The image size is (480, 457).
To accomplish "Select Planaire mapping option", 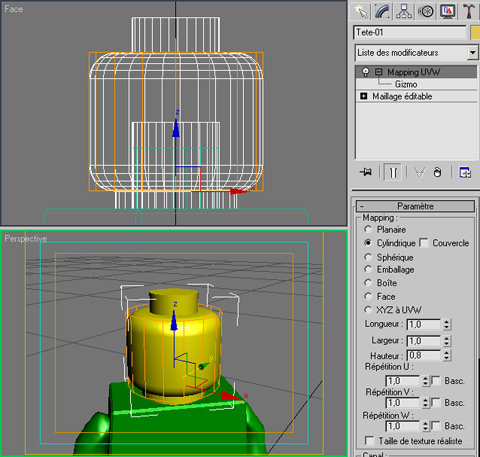I will tap(368, 229).
